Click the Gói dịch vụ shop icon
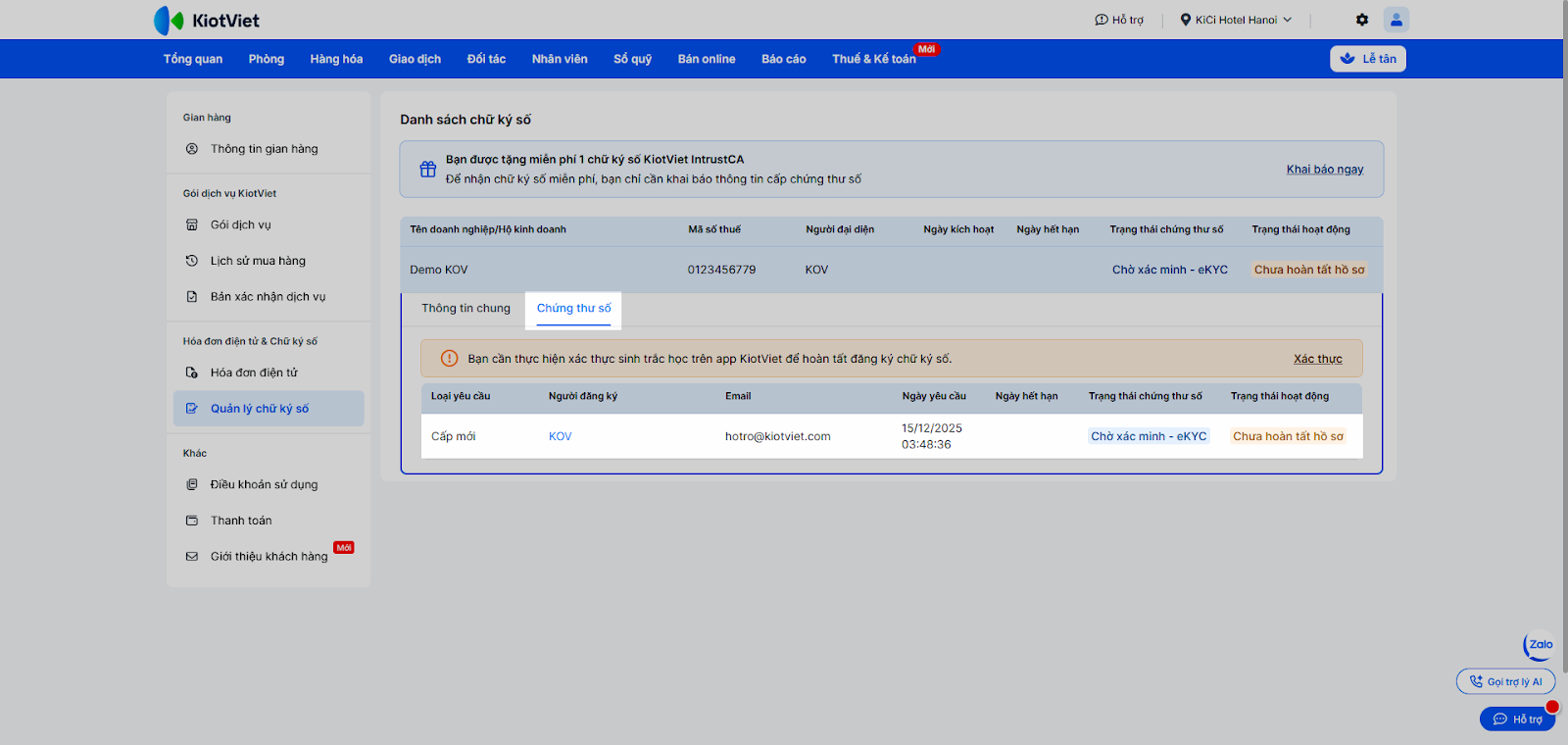This screenshot has height=745, width=1568. pos(192,224)
